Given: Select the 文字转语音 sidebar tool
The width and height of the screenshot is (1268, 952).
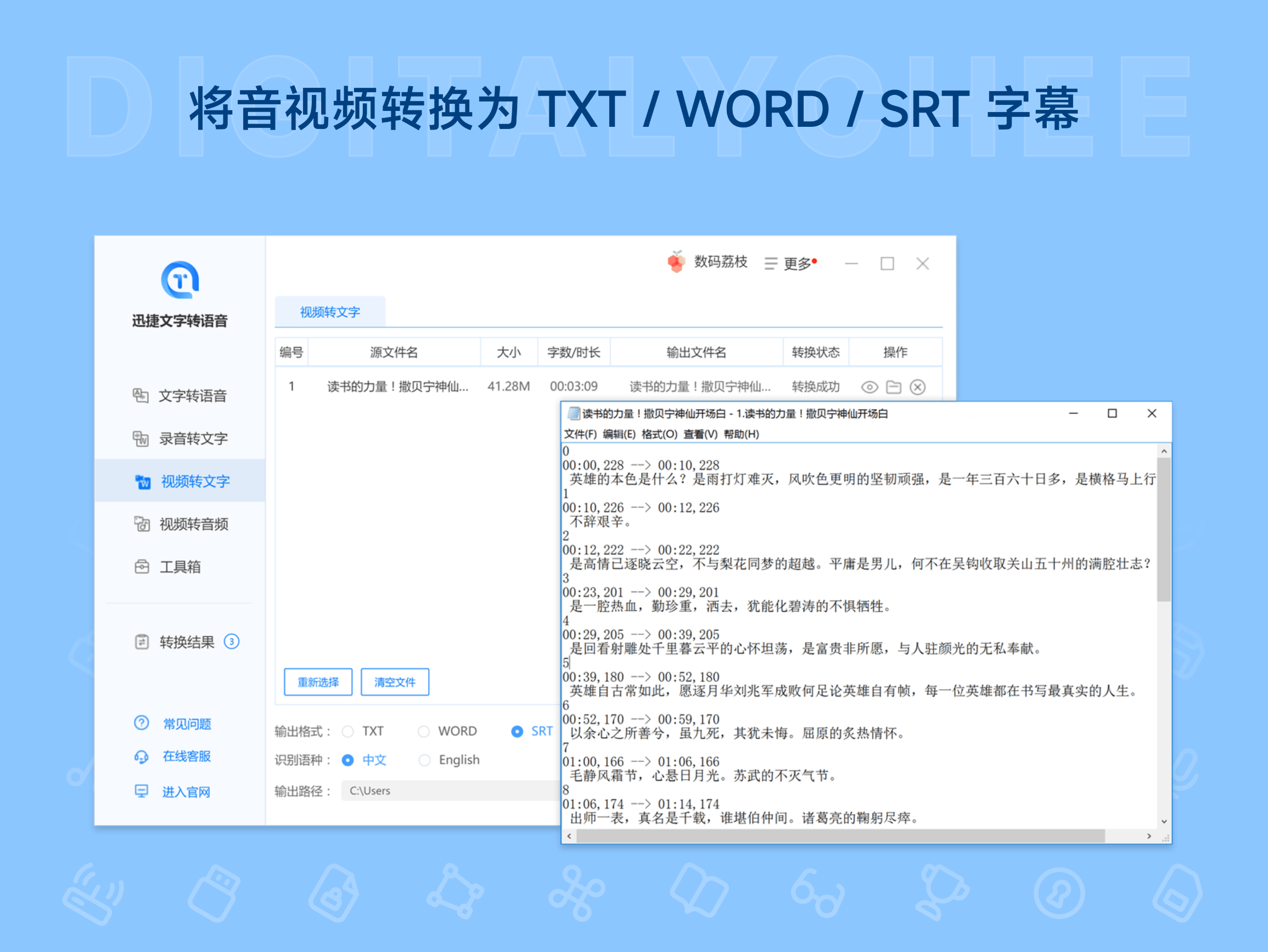Looking at the screenshot, I should pyautogui.click(x=193, y=396).
